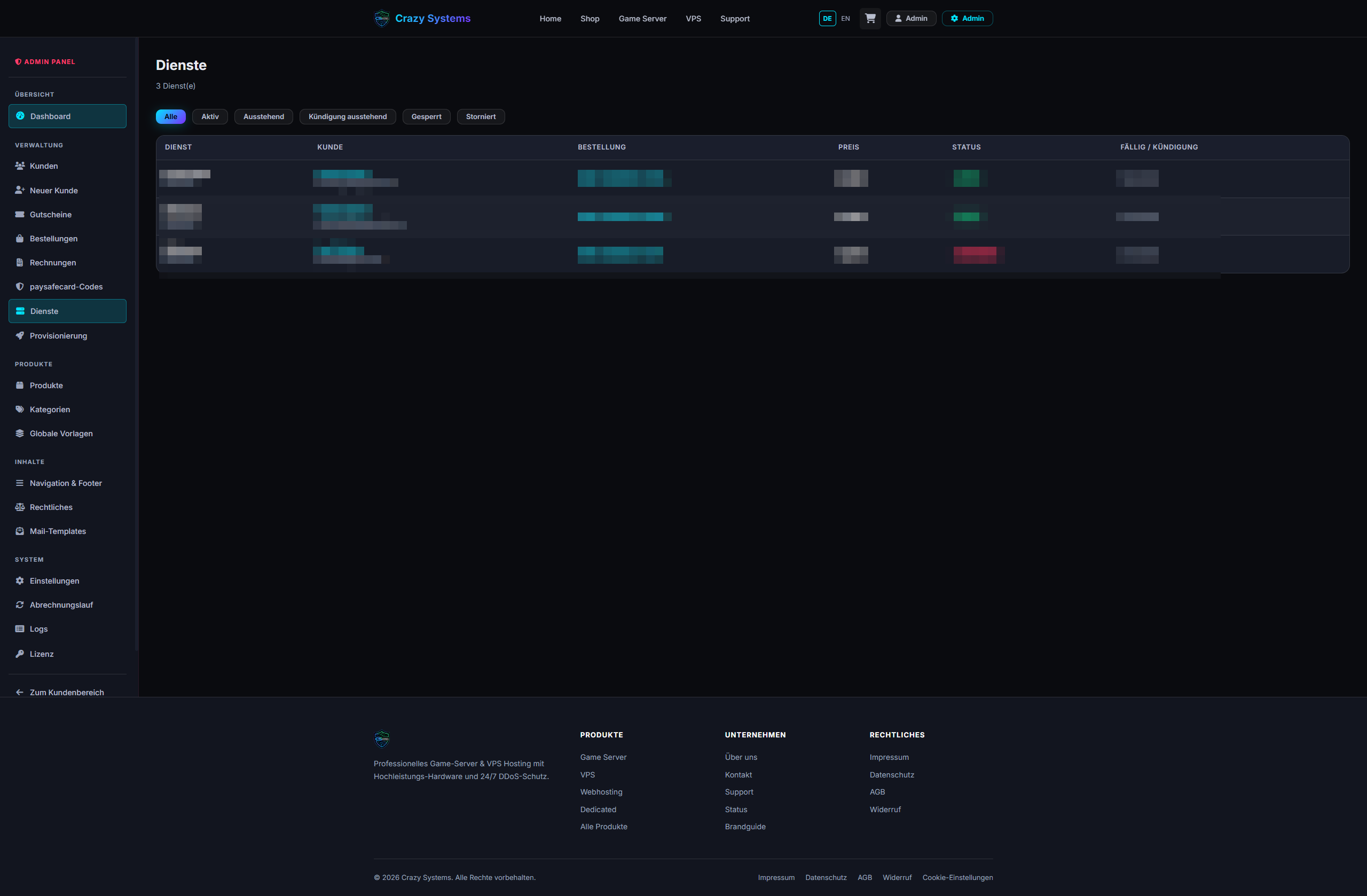
Task: Click the Lizenz key icon
Action: tap(20, 654)
